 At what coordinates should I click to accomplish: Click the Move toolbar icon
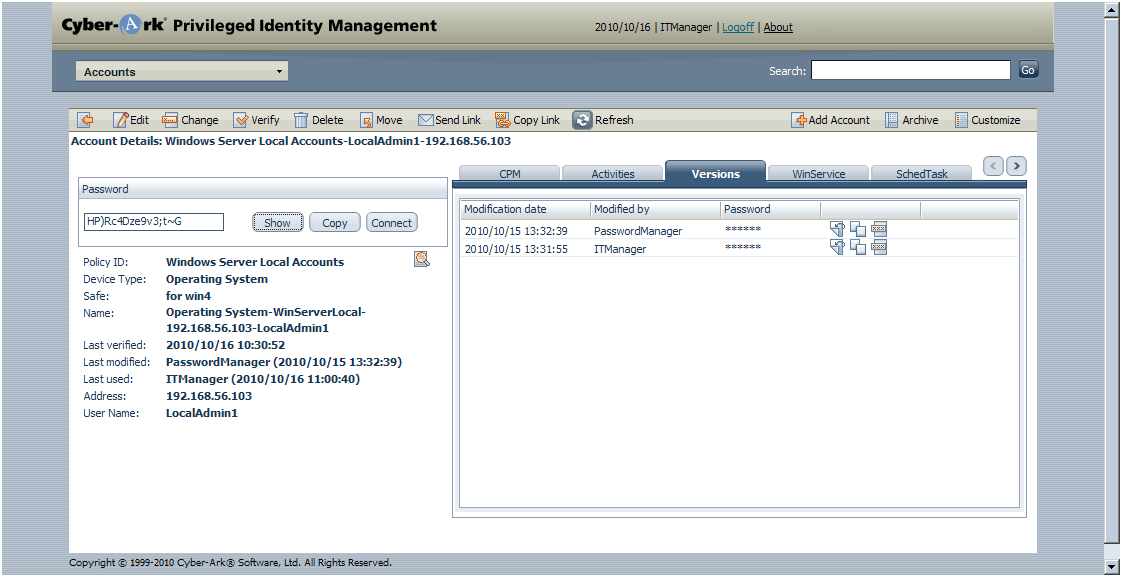366,120
